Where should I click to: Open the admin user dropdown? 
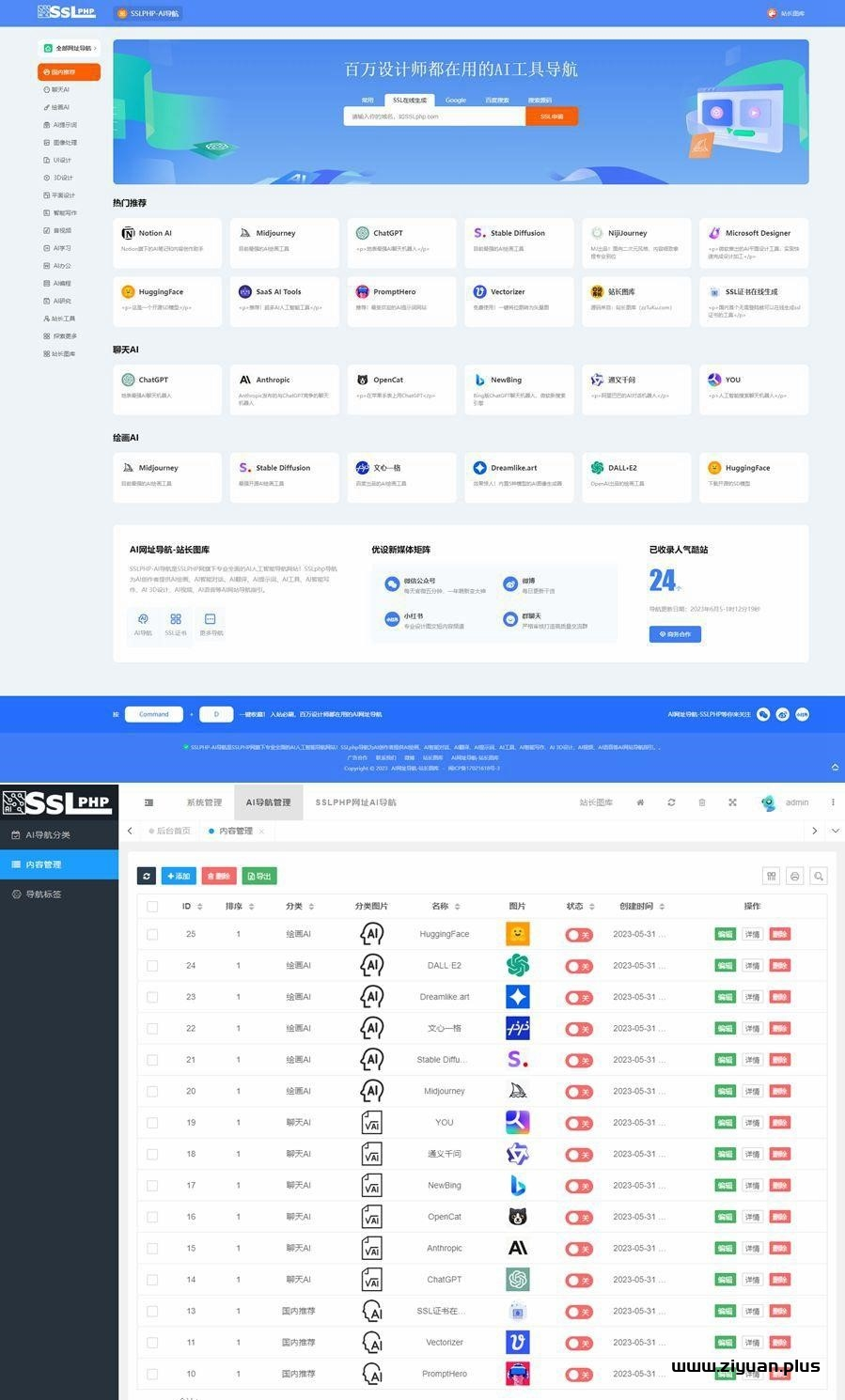point(786,802)
